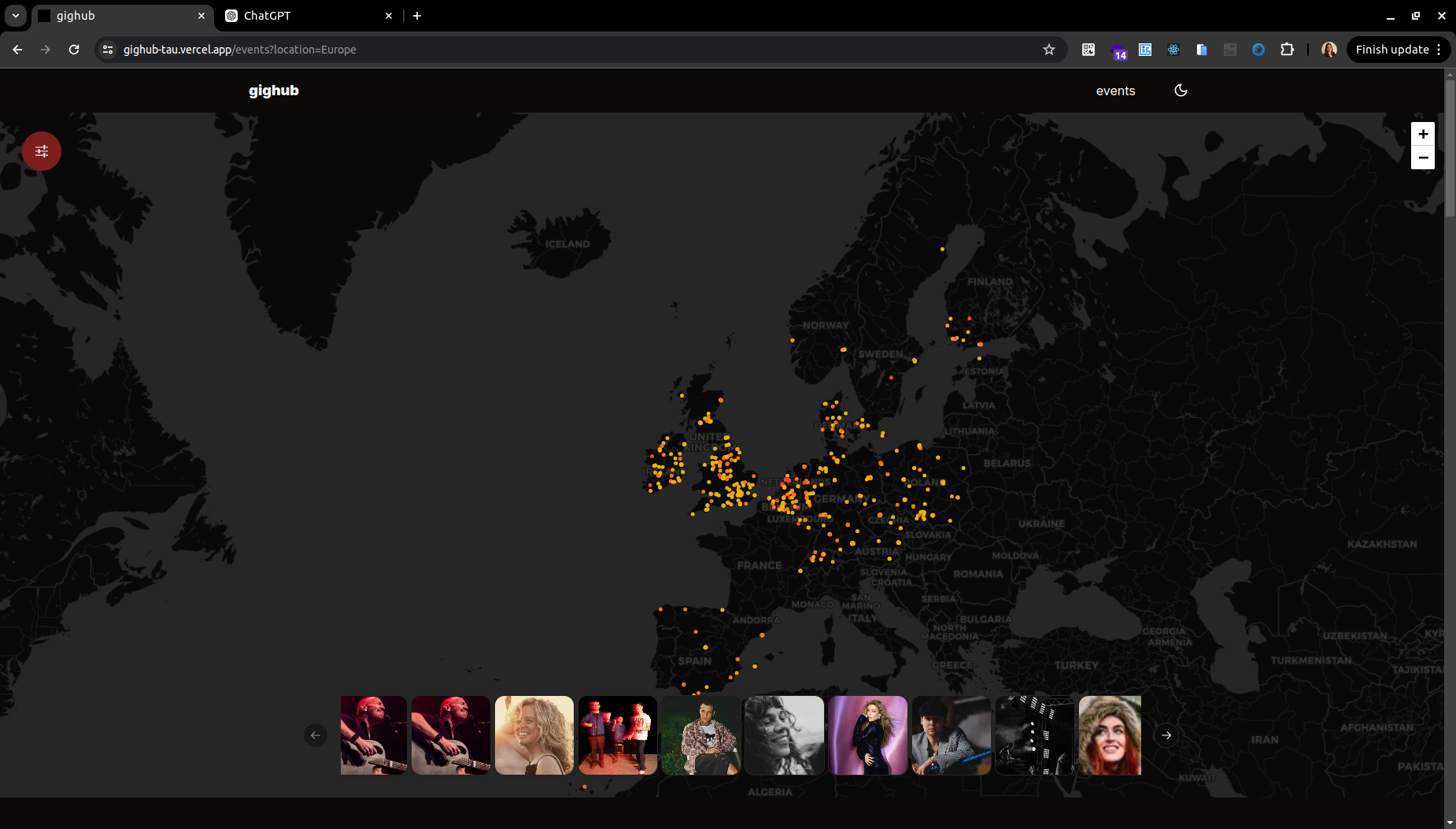Image resolution: width=1456 pixels, height=829 pixels.
Task: Click the Finish update button
Action: point(1391,50)
